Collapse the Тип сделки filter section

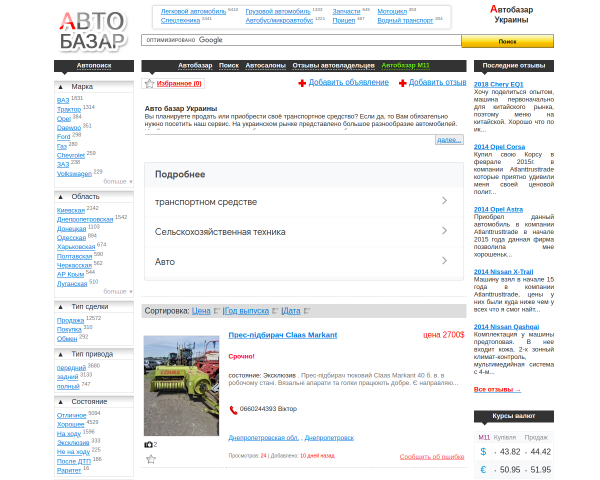pyautogui.click(x=60, y=307)
